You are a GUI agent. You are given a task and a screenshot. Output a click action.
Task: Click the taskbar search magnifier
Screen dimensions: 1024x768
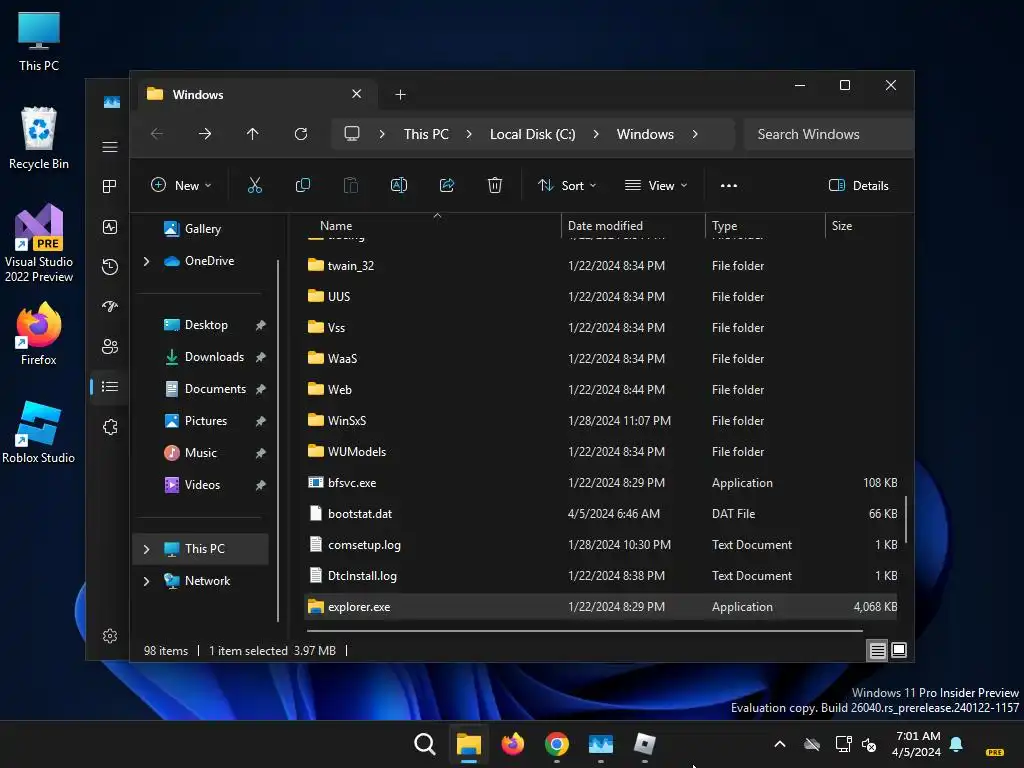tap(424, 744)
